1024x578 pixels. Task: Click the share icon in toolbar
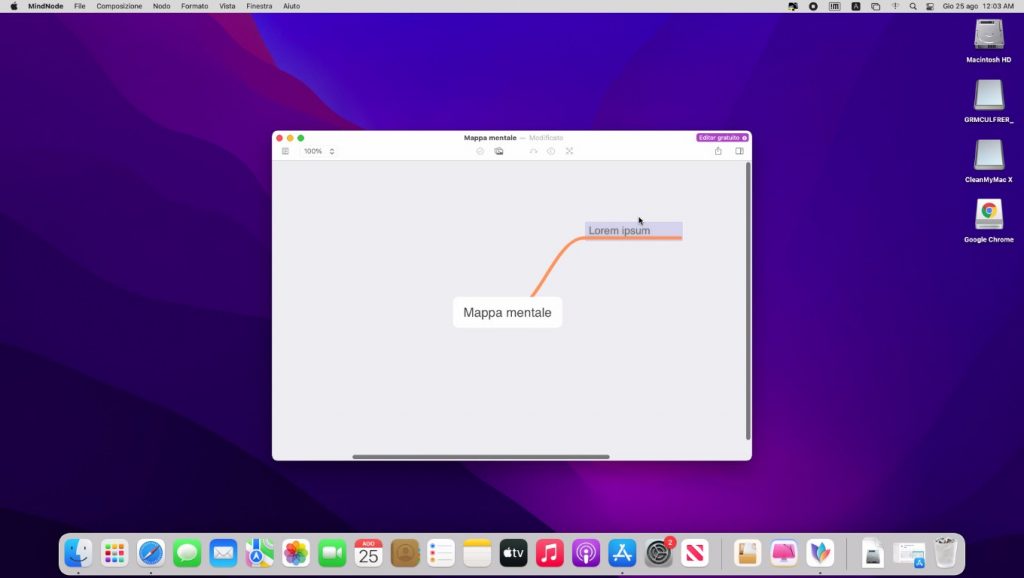tap(718, 151)
